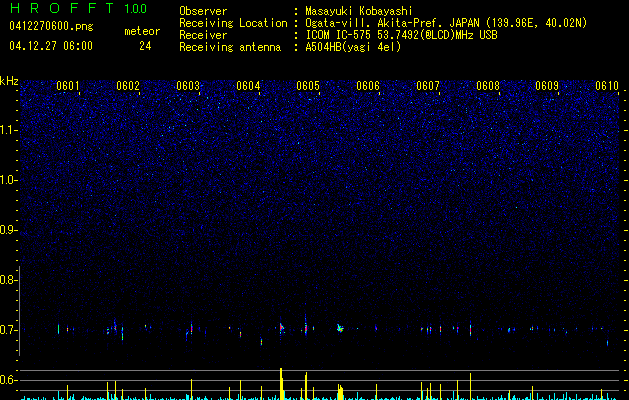Image resolution: width=629 pixels, height=400 pixels.
Task: Click the 1.0 frequency axis label
Action: (7, 180)
